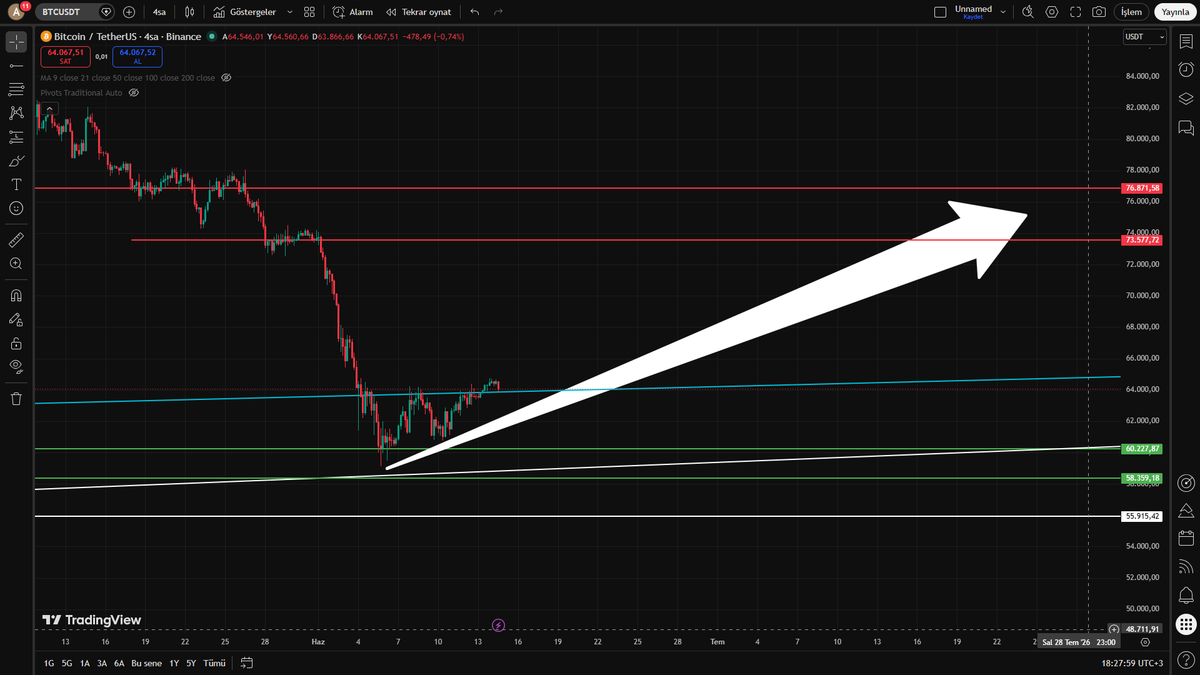The width and height of the screenshot is (1200, 675).
Task: Open the watchlist panel in right sidebar
Action: pos(1186,42)
